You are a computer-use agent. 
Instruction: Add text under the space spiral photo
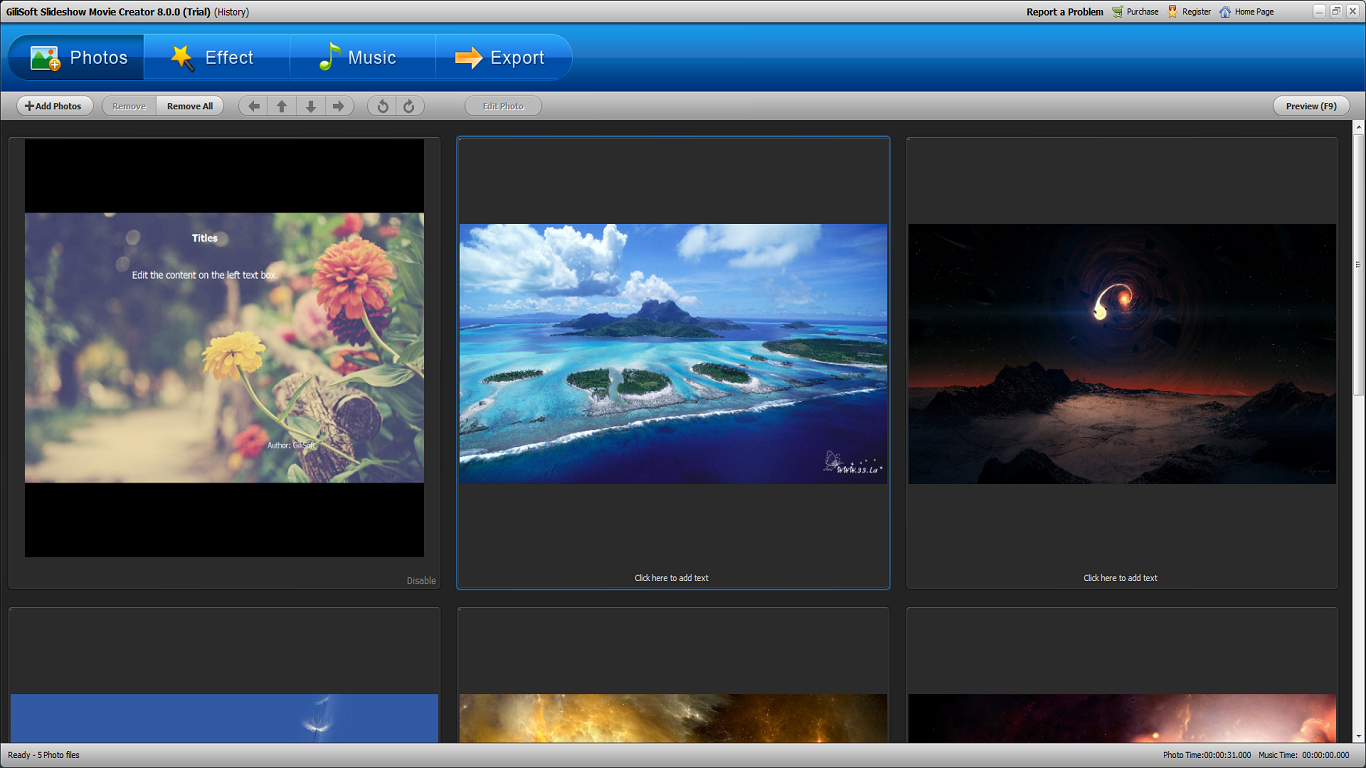click(1121, 578)
